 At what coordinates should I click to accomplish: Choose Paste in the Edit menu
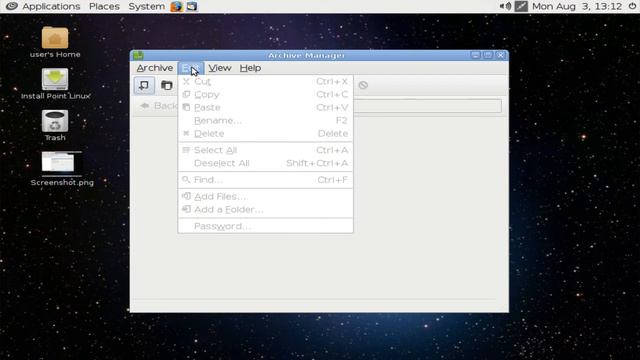pos(265,108)
